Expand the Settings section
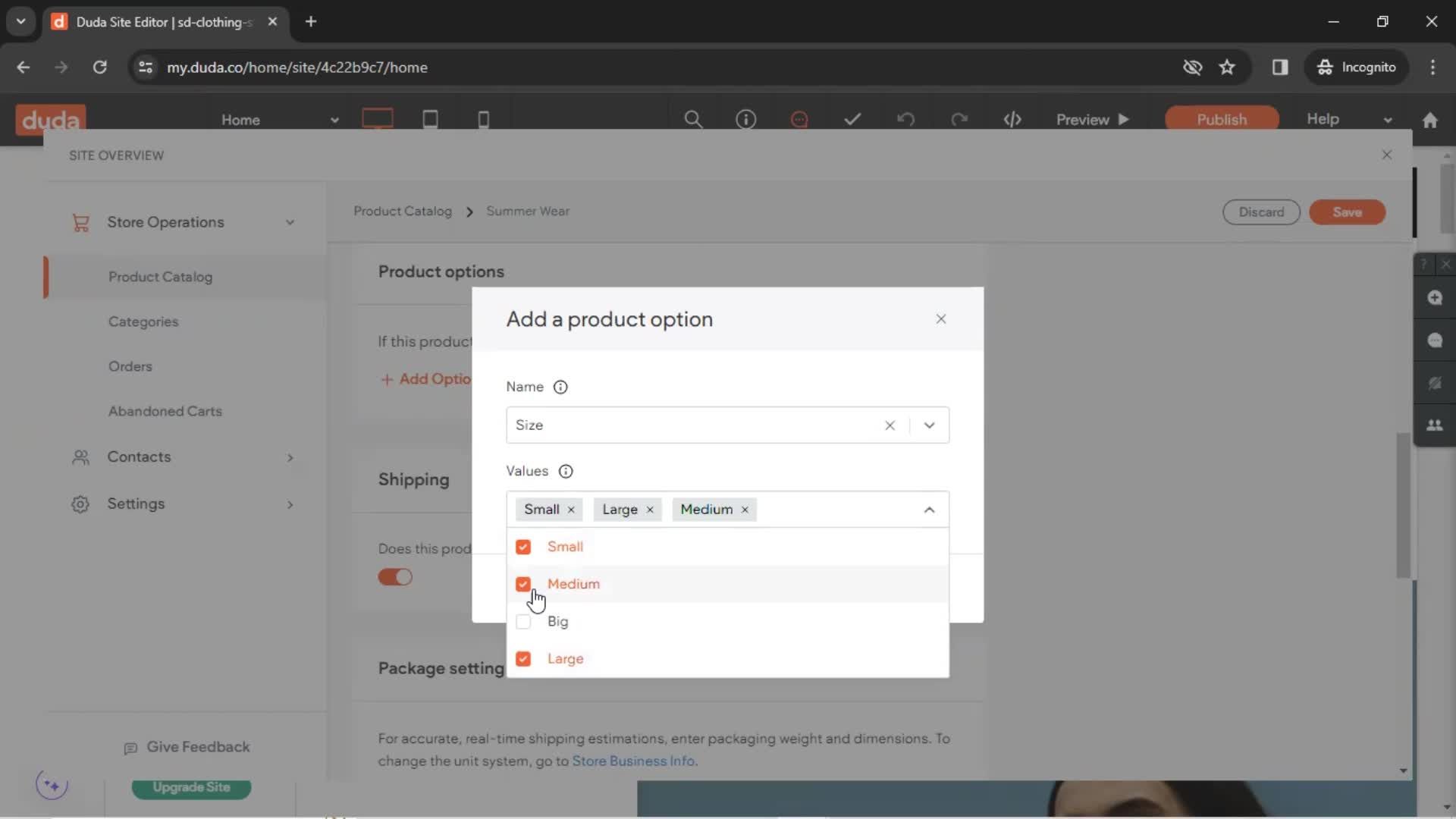The width and height of the screenshot is (1456, 819). point(290,504)
